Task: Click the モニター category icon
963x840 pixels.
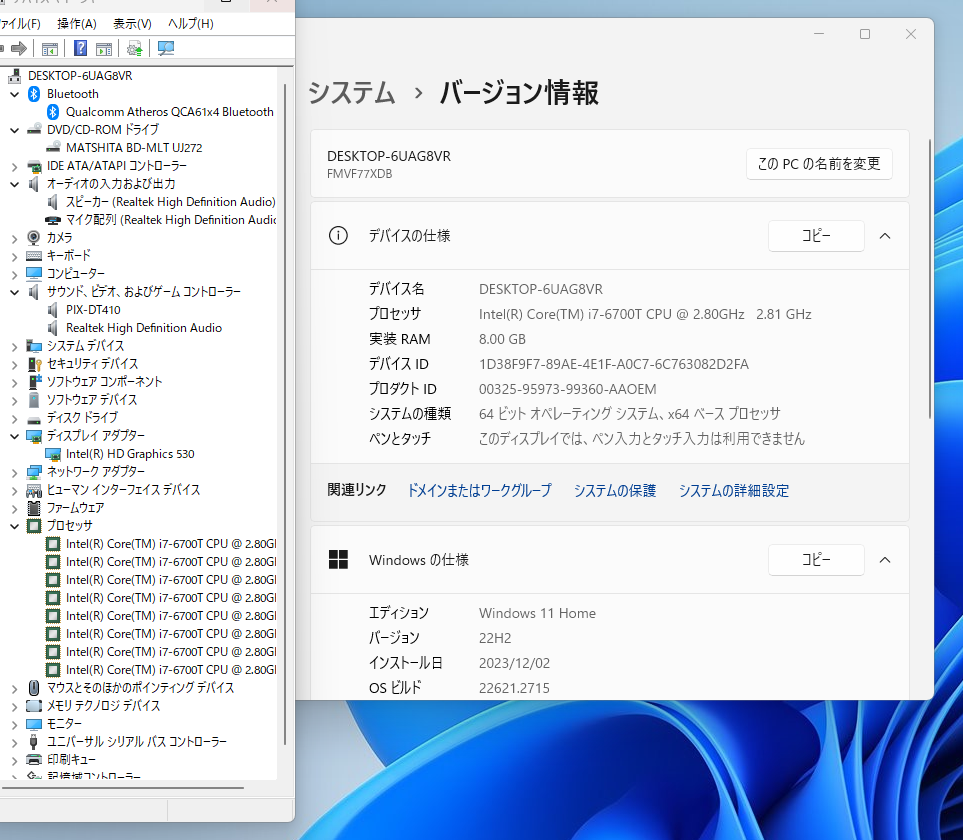Action: [34, 723]
